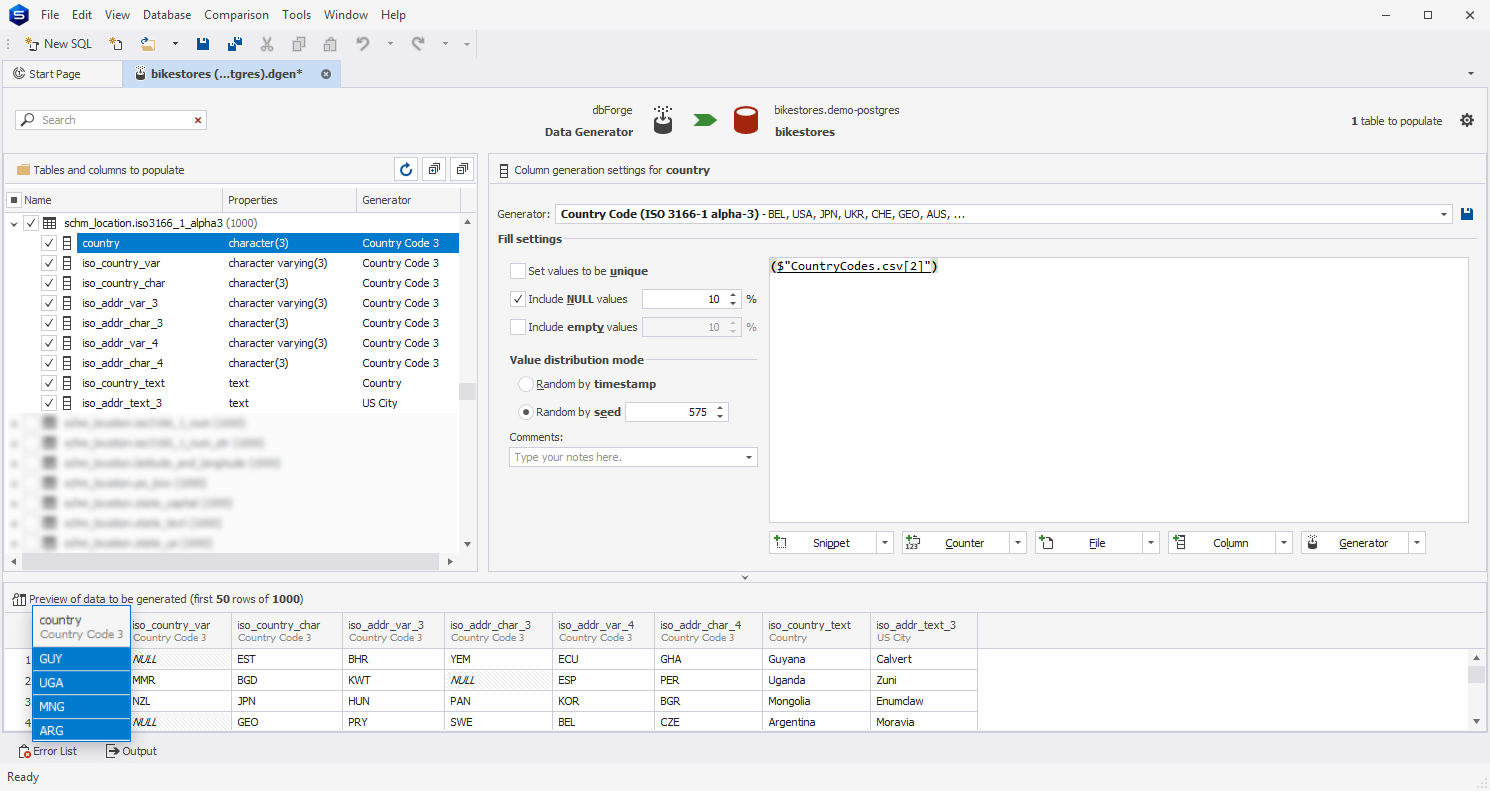The width and height of the screenshot is (1490, 791).
Task: Click the Counter button
Action: click(x=955, y=543)
